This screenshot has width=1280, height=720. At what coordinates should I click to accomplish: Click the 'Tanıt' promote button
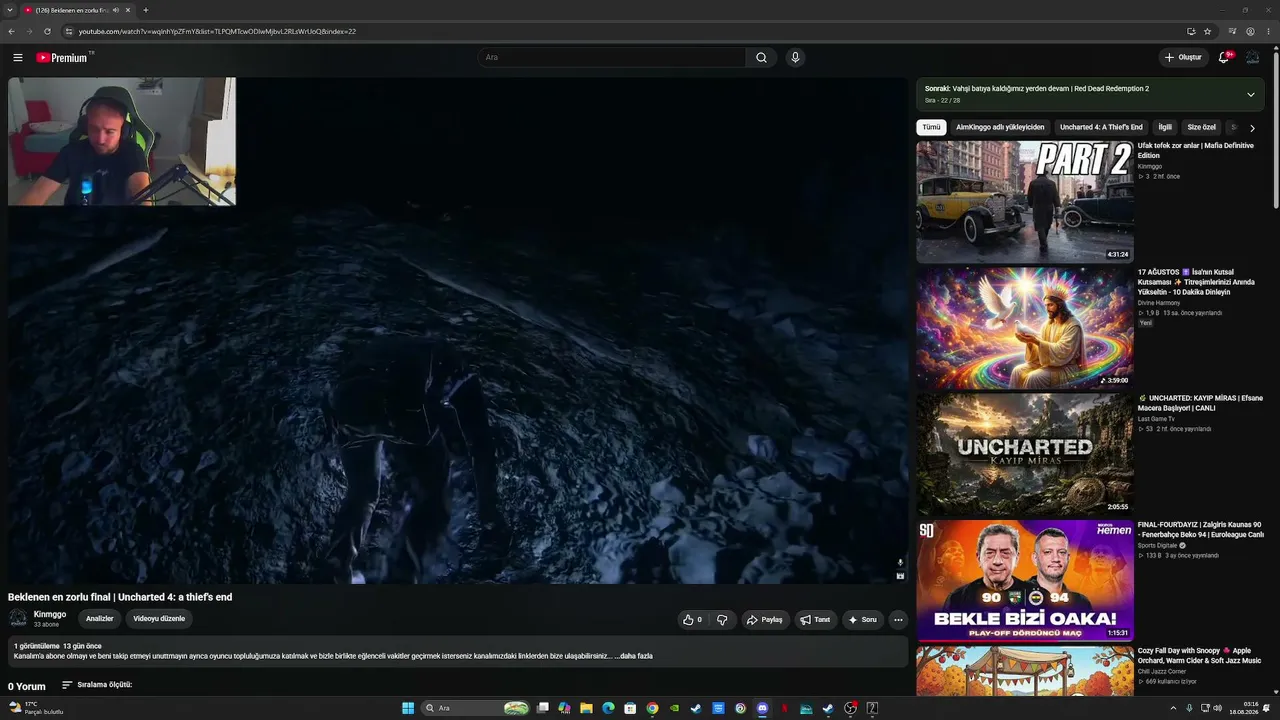pyautogui.click(x=815, y=620)
